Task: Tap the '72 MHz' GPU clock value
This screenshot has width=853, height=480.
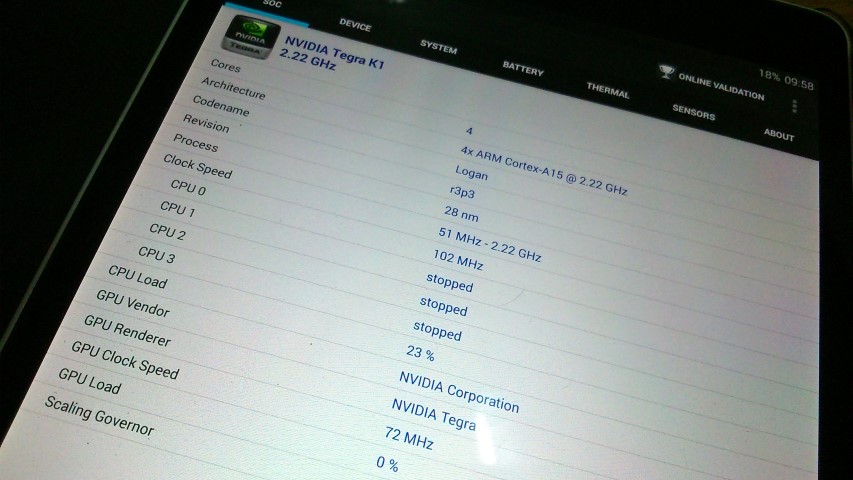Action: 409,438
